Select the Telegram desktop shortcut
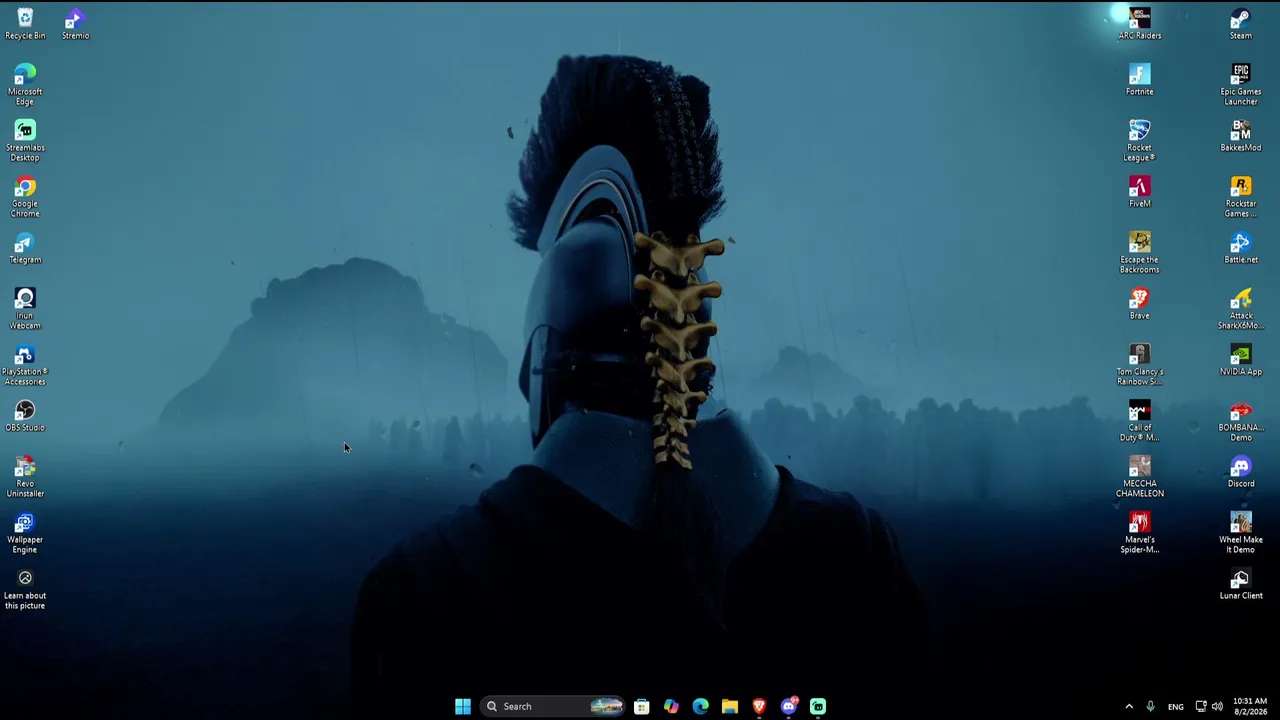The image size is (1280, 720). click(25, 248)
